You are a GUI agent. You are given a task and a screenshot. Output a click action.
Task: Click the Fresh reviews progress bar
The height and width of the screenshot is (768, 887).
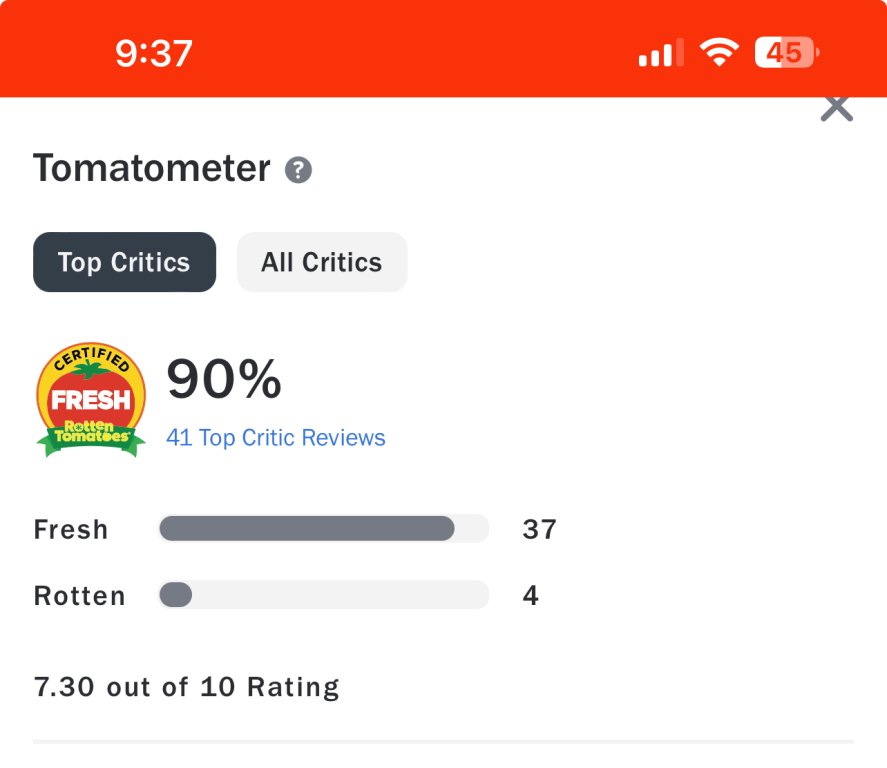307,528
